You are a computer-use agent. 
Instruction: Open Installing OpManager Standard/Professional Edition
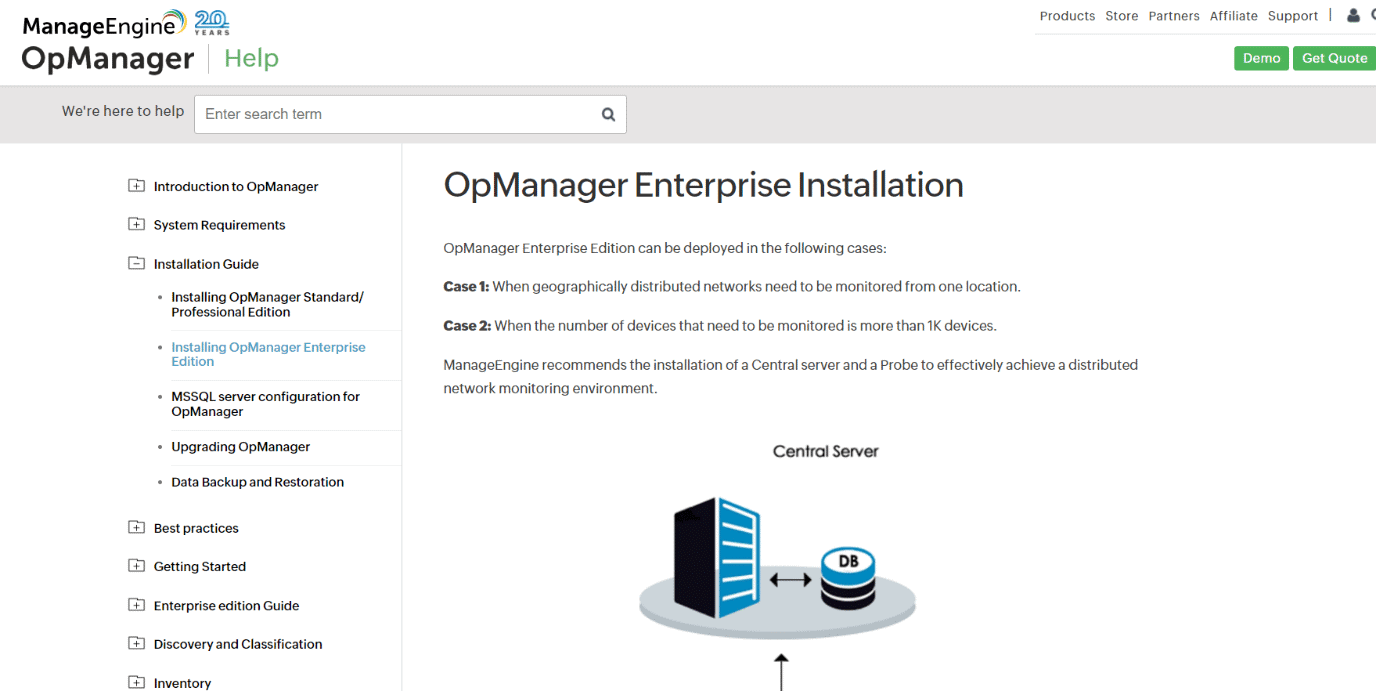click(267, 305)
